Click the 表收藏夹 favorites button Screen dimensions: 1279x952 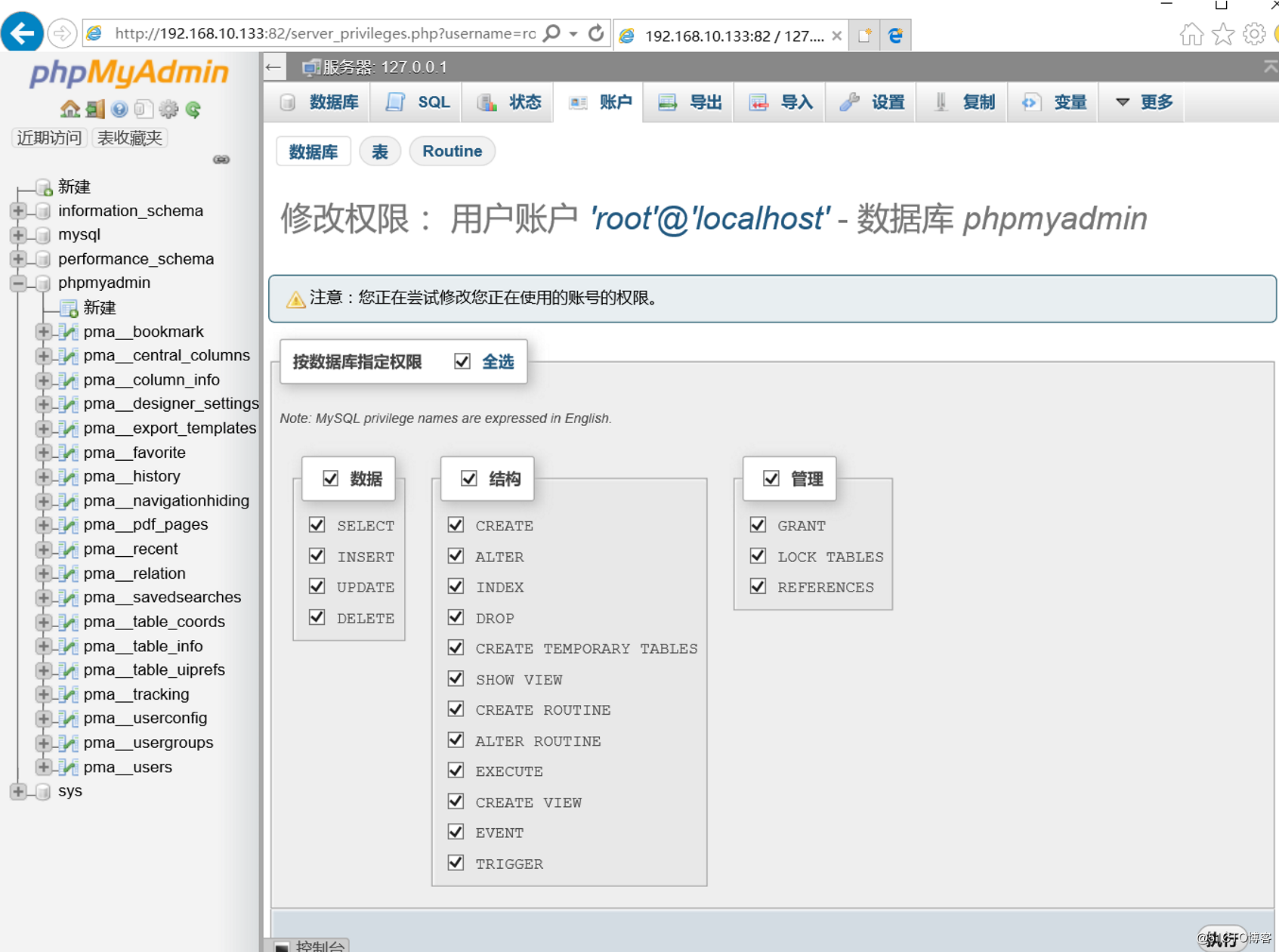[129, 138]
